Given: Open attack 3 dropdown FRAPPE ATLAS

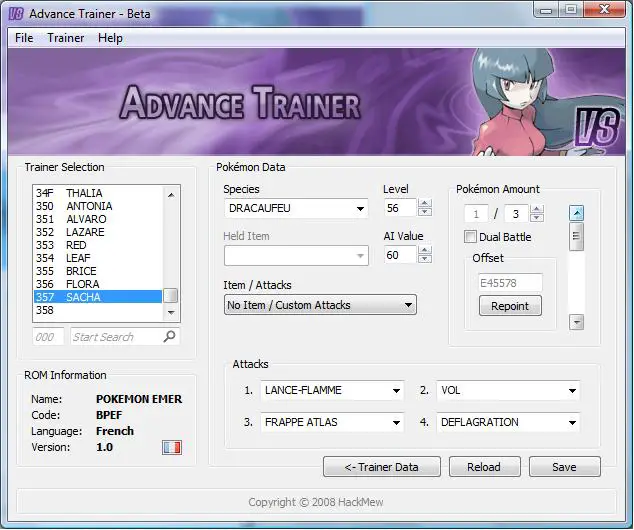Looking at the screenshot, I should (332, 422).
